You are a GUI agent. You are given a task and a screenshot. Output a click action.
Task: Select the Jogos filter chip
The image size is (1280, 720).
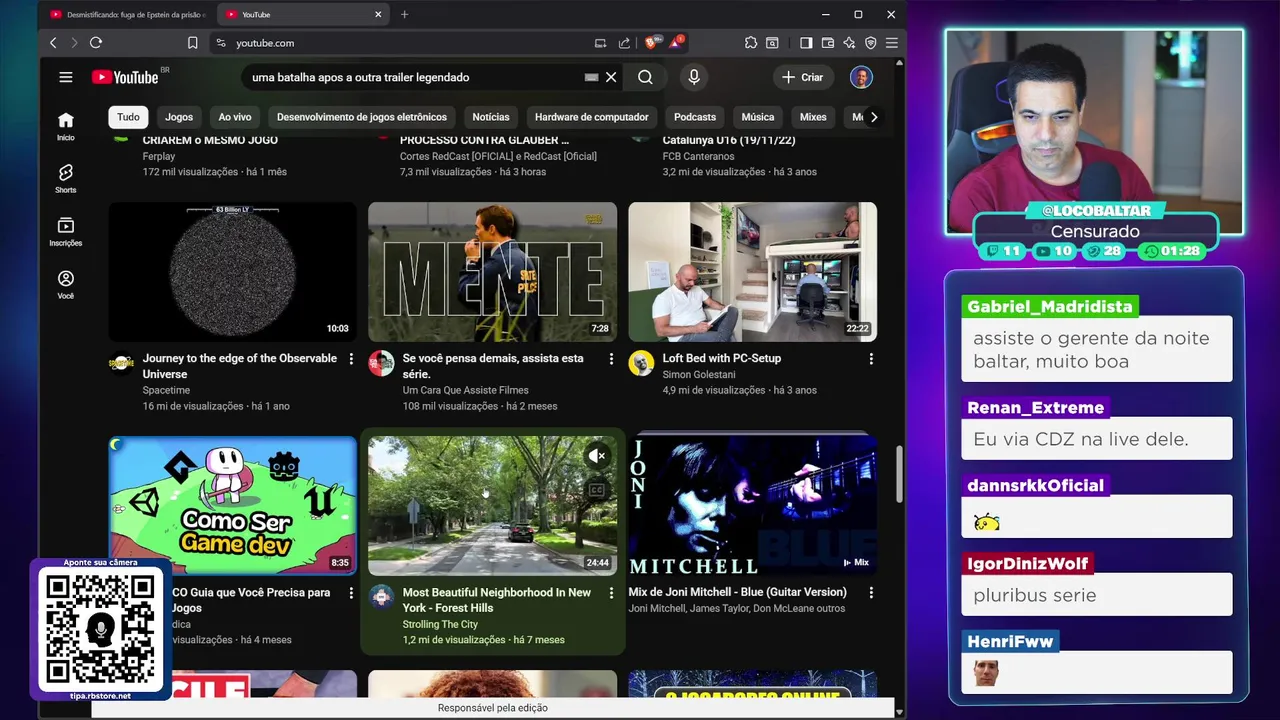tap(179, 117)
